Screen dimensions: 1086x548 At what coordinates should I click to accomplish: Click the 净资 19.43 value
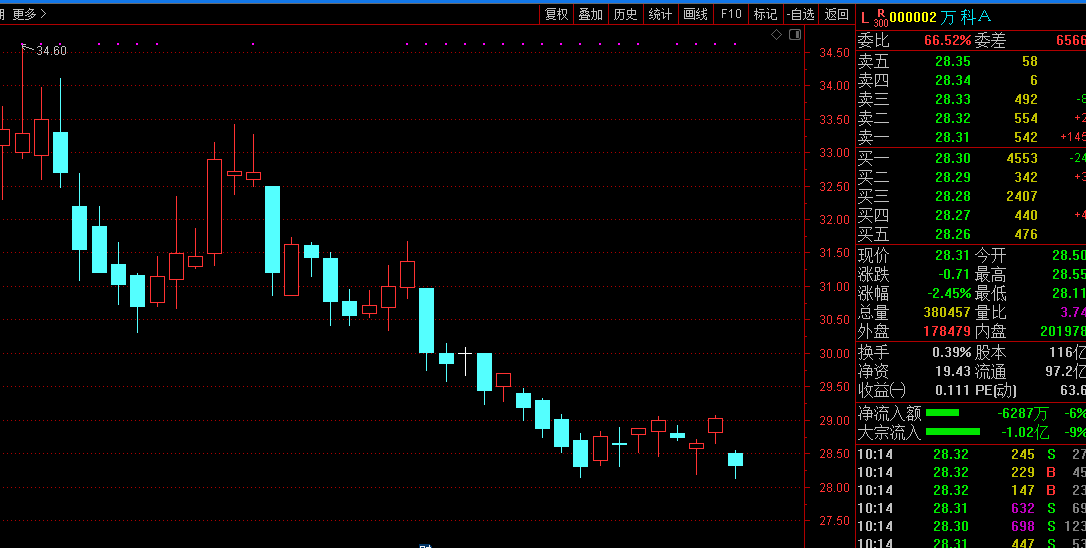coord(953,372)
